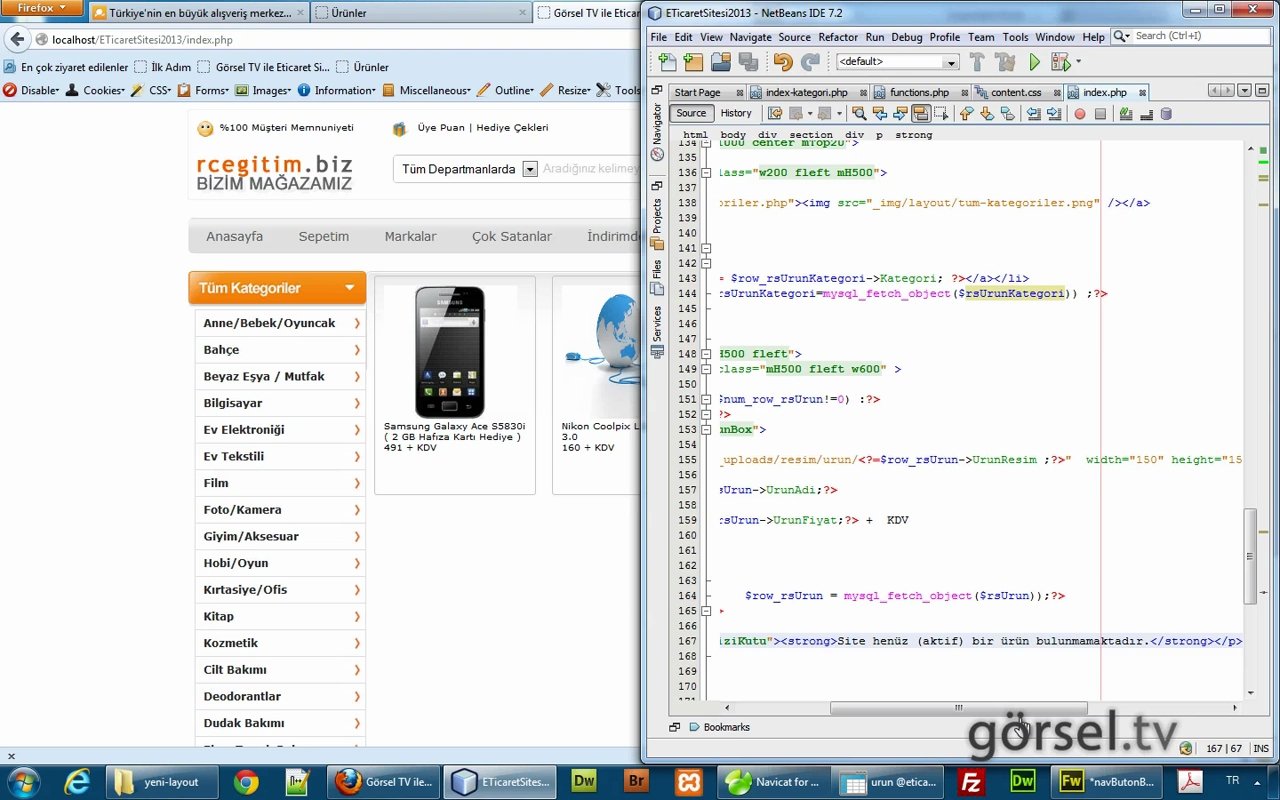Click the Redo arrow in NetBeans toolbar

click(810, 62)
